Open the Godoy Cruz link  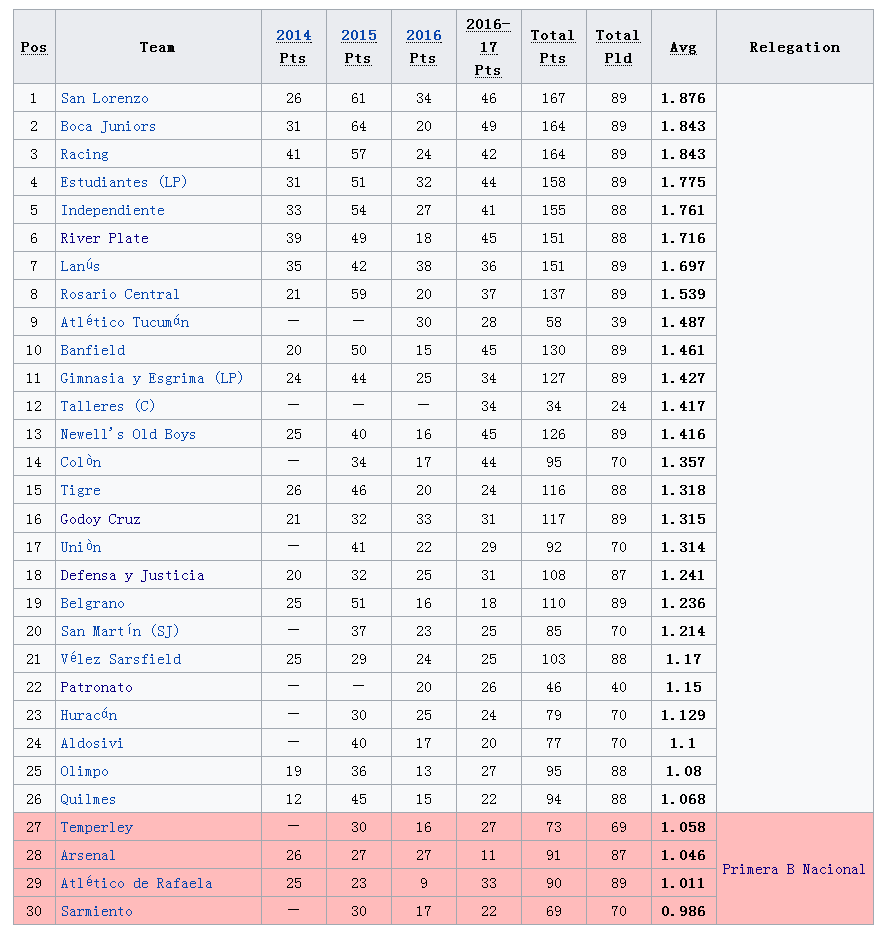(x=100, y=519)
